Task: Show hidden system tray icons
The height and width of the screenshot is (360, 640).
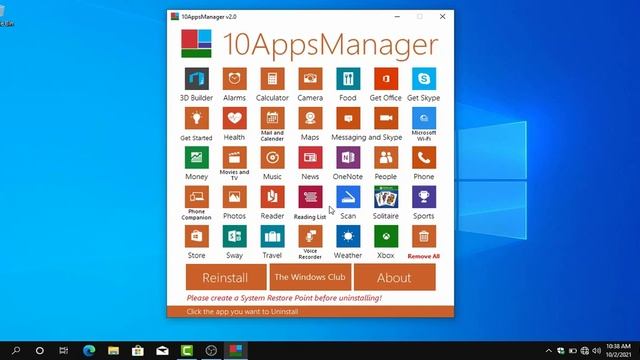Action: point(549,351)
